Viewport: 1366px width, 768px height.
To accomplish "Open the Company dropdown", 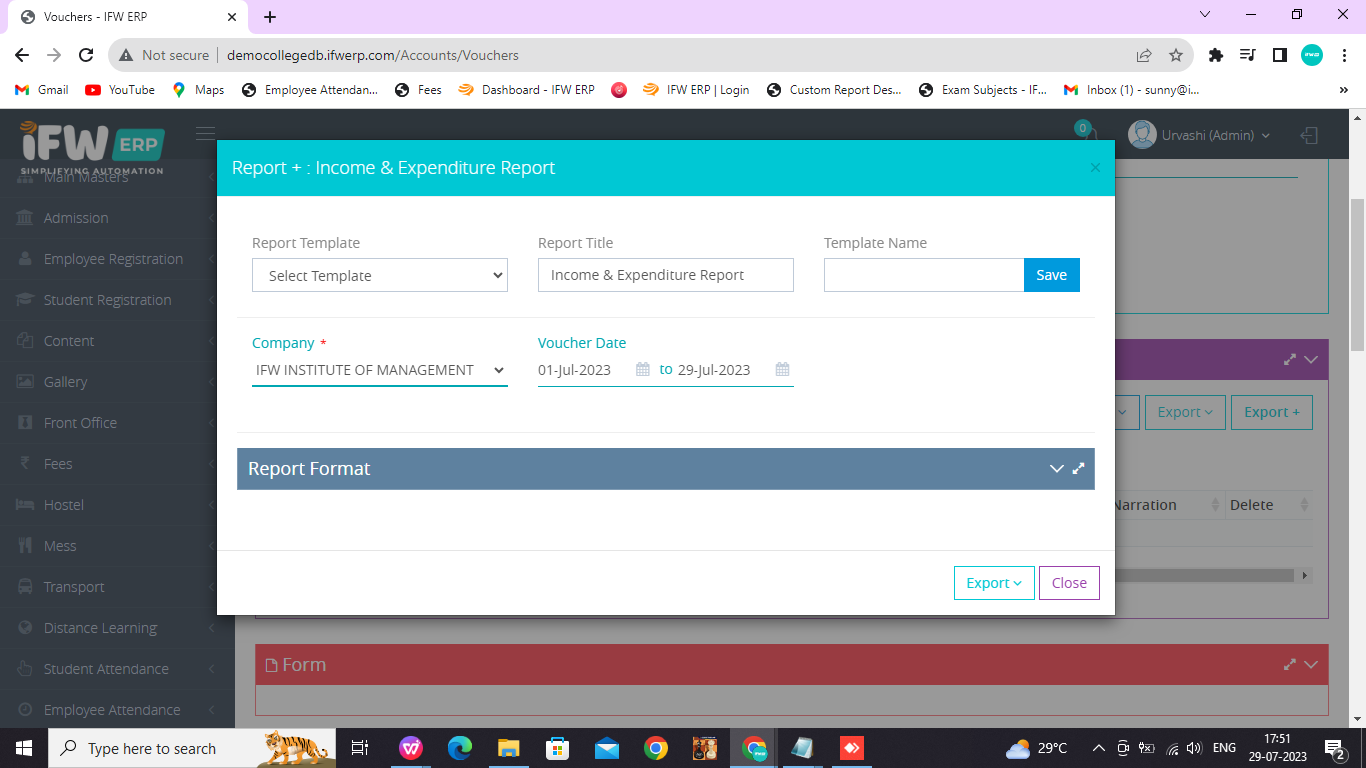I will click(380, 370).
